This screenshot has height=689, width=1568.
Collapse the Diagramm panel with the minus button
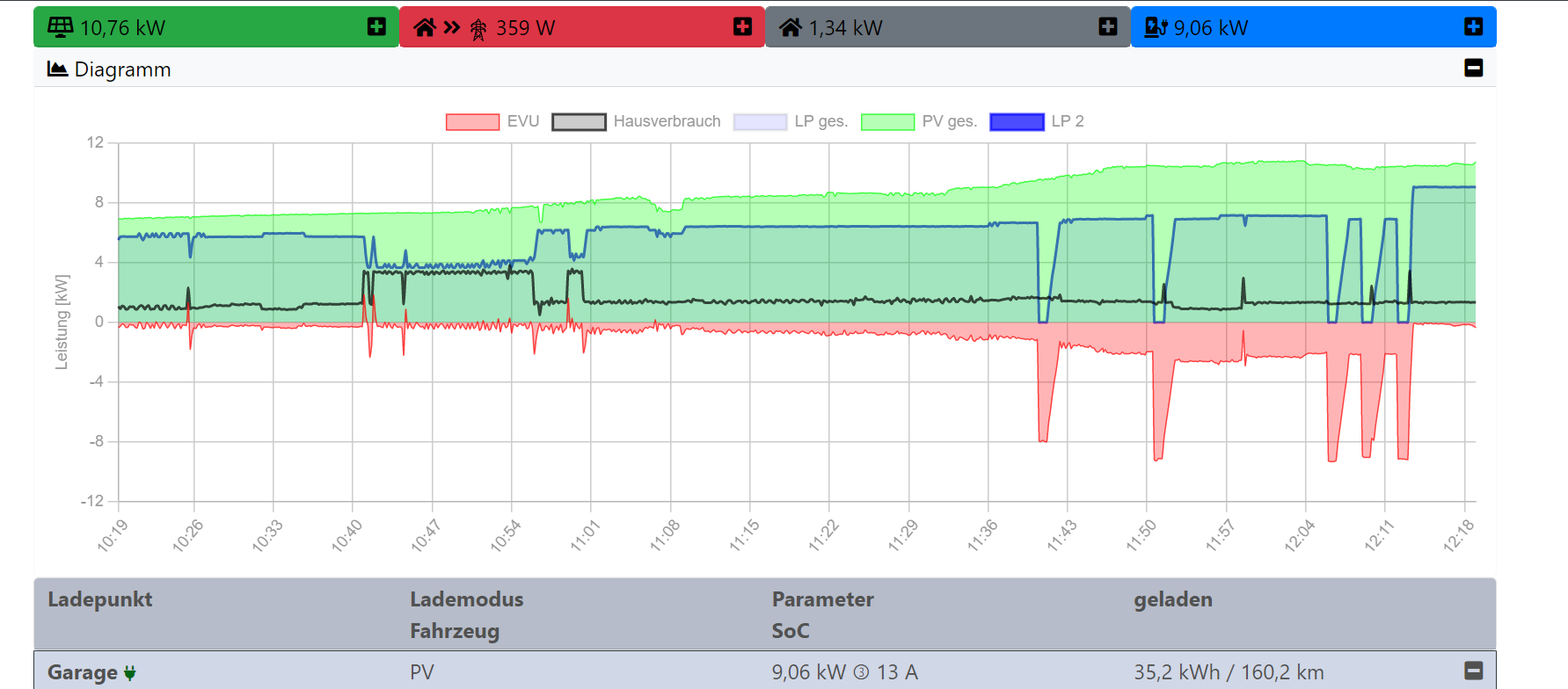[1474, 68]
